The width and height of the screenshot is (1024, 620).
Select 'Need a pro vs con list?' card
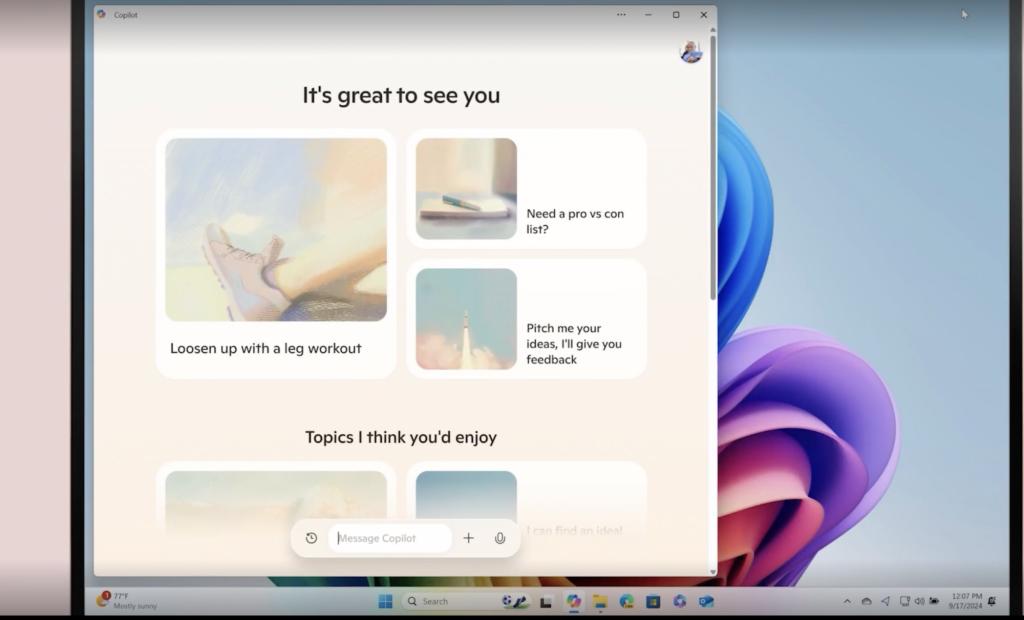(x=526, y=189)
